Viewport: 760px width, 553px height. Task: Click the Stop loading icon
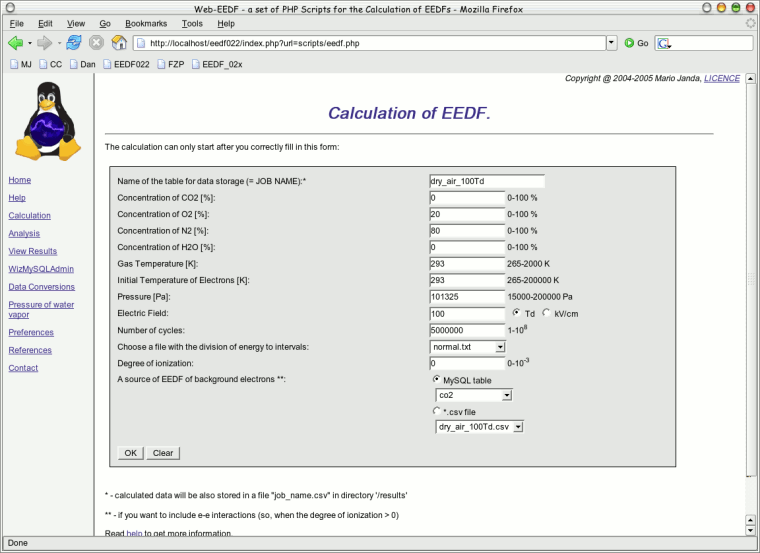(x=97, y=43)
